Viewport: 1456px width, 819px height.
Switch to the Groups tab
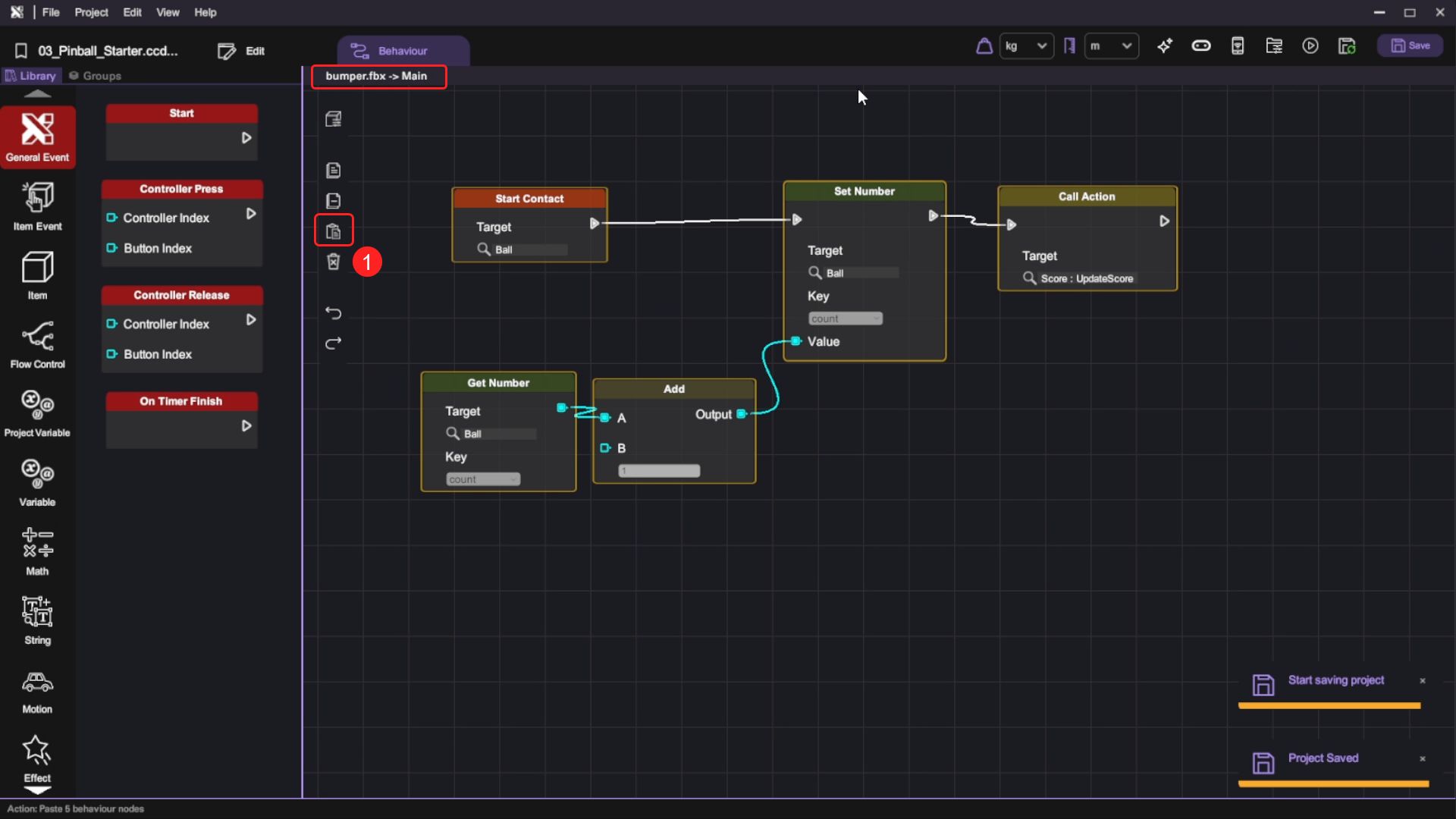click(x=96, y=76)
